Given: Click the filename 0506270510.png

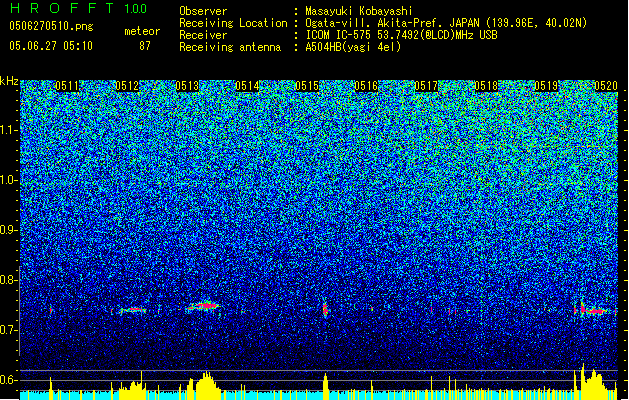Looking at the screenshot, I should [x=51, y=26].
